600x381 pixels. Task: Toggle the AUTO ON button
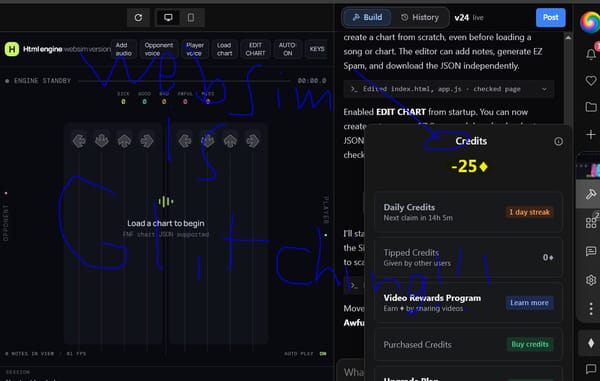[x=287, y=49]
